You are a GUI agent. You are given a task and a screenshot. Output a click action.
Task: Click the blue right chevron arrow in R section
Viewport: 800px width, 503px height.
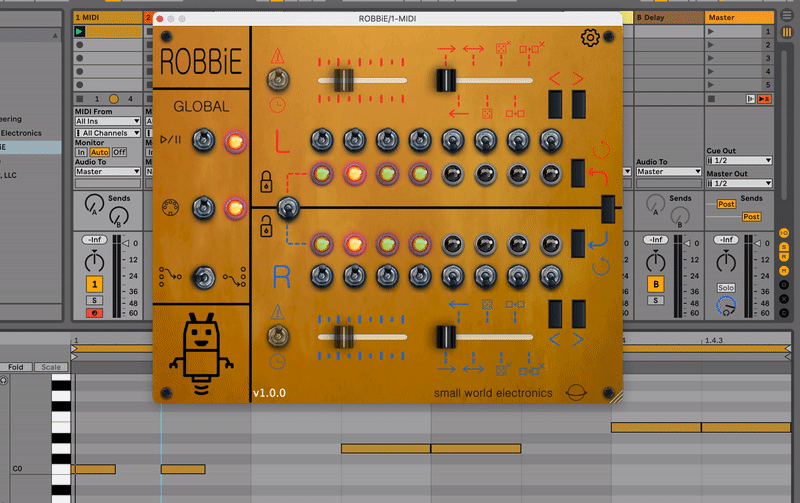click(578, 339)
